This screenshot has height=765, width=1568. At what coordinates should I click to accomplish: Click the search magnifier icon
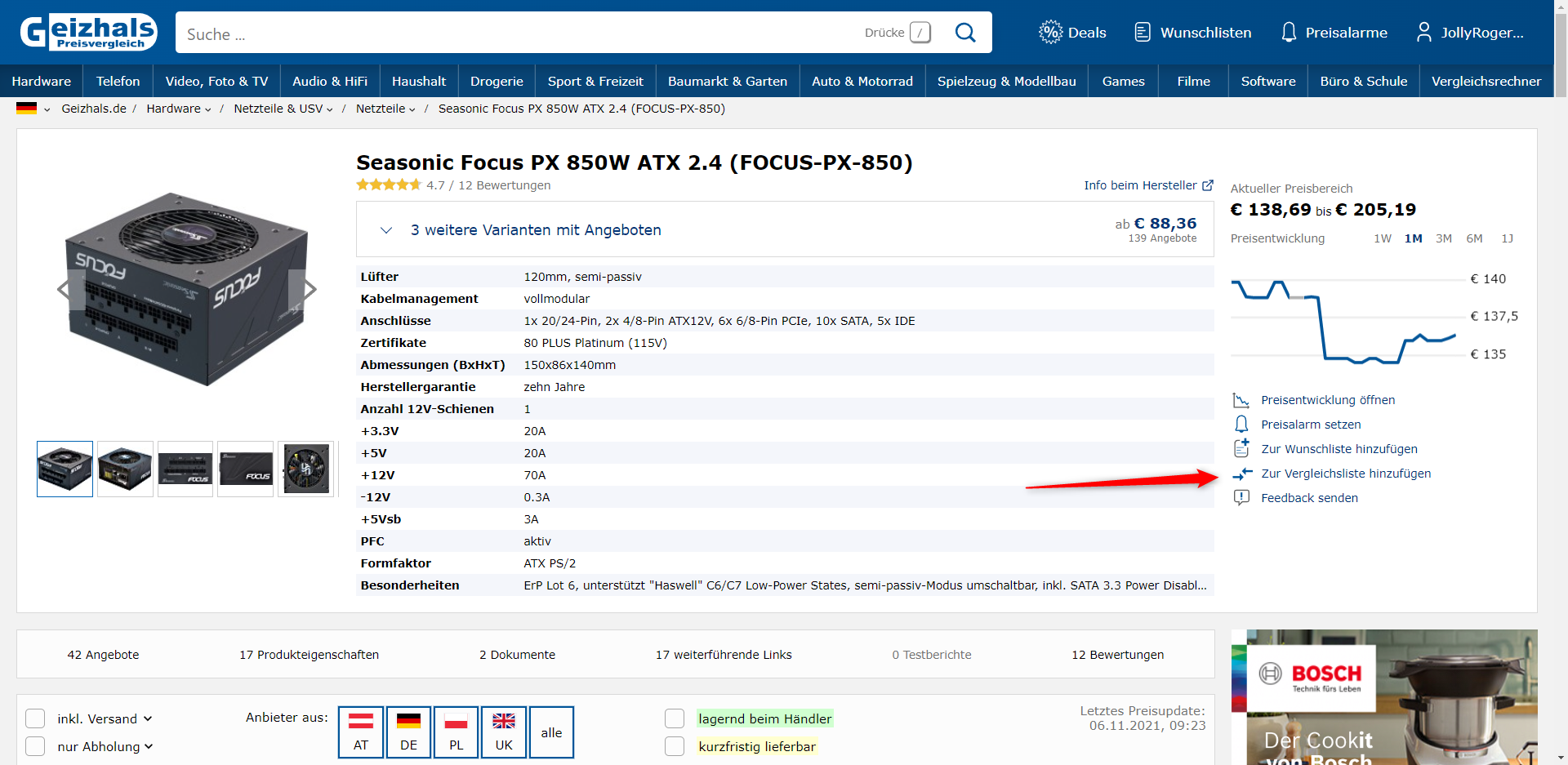coord(965,33)
